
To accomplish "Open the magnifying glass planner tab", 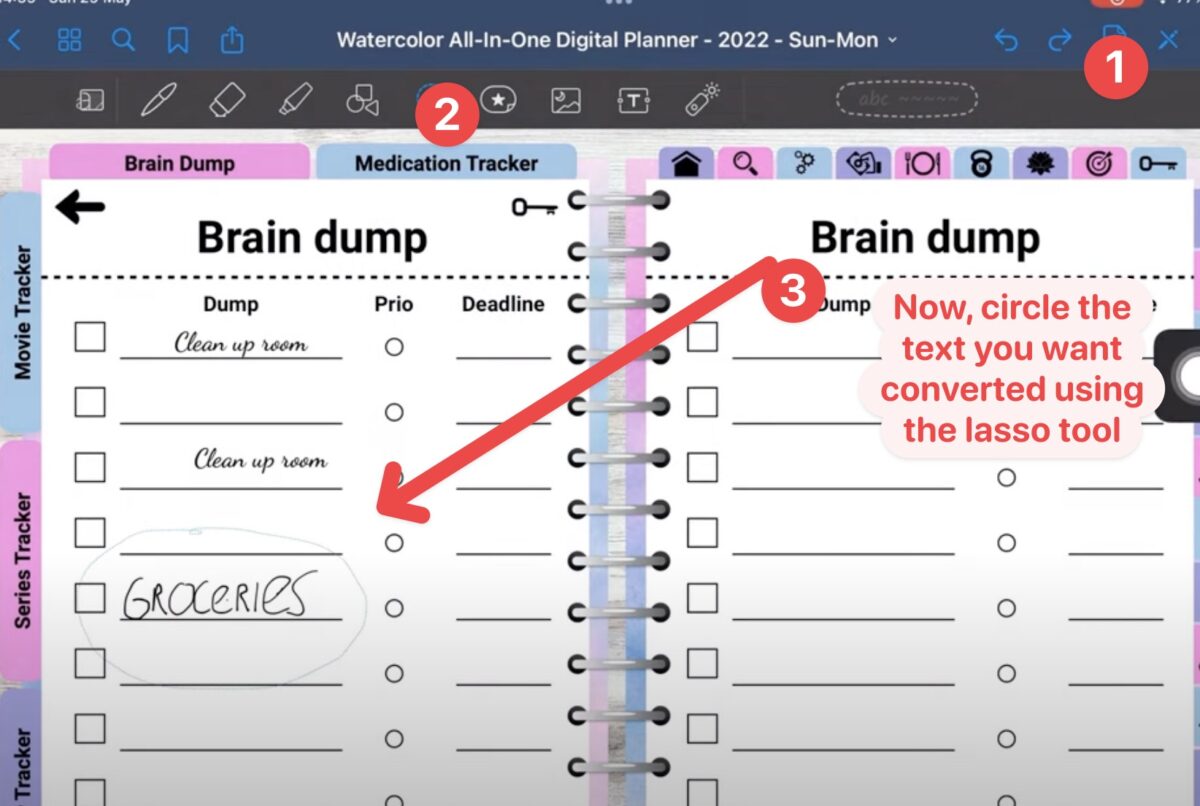I will point(745,164).
